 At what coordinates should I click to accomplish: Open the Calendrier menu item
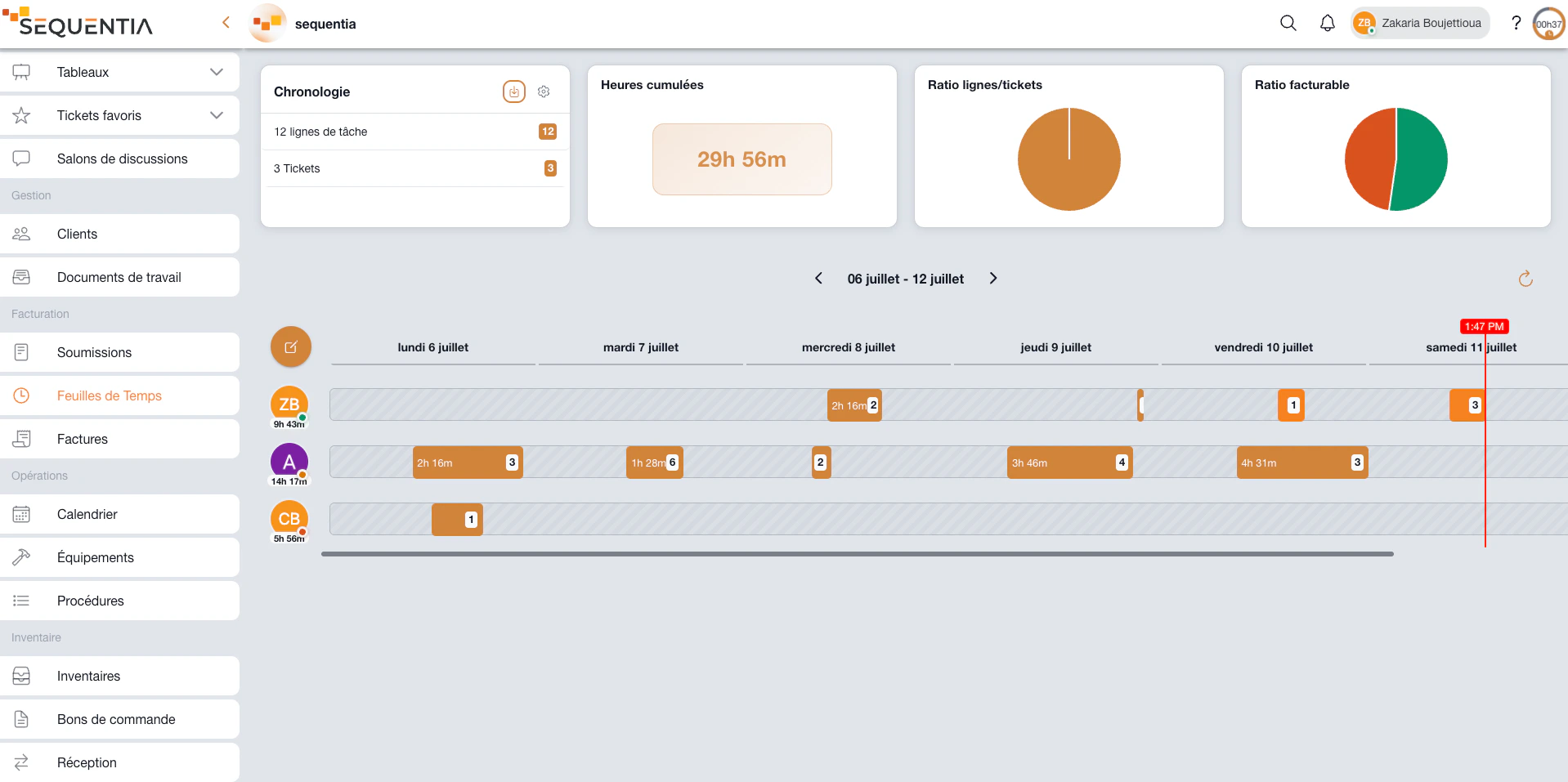point(119,514)
